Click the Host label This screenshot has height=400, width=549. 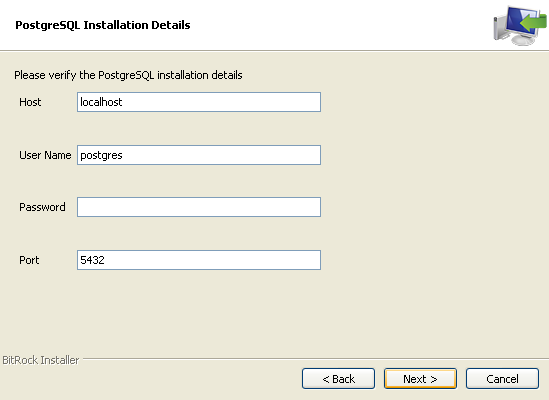click(x=30, y=102)
